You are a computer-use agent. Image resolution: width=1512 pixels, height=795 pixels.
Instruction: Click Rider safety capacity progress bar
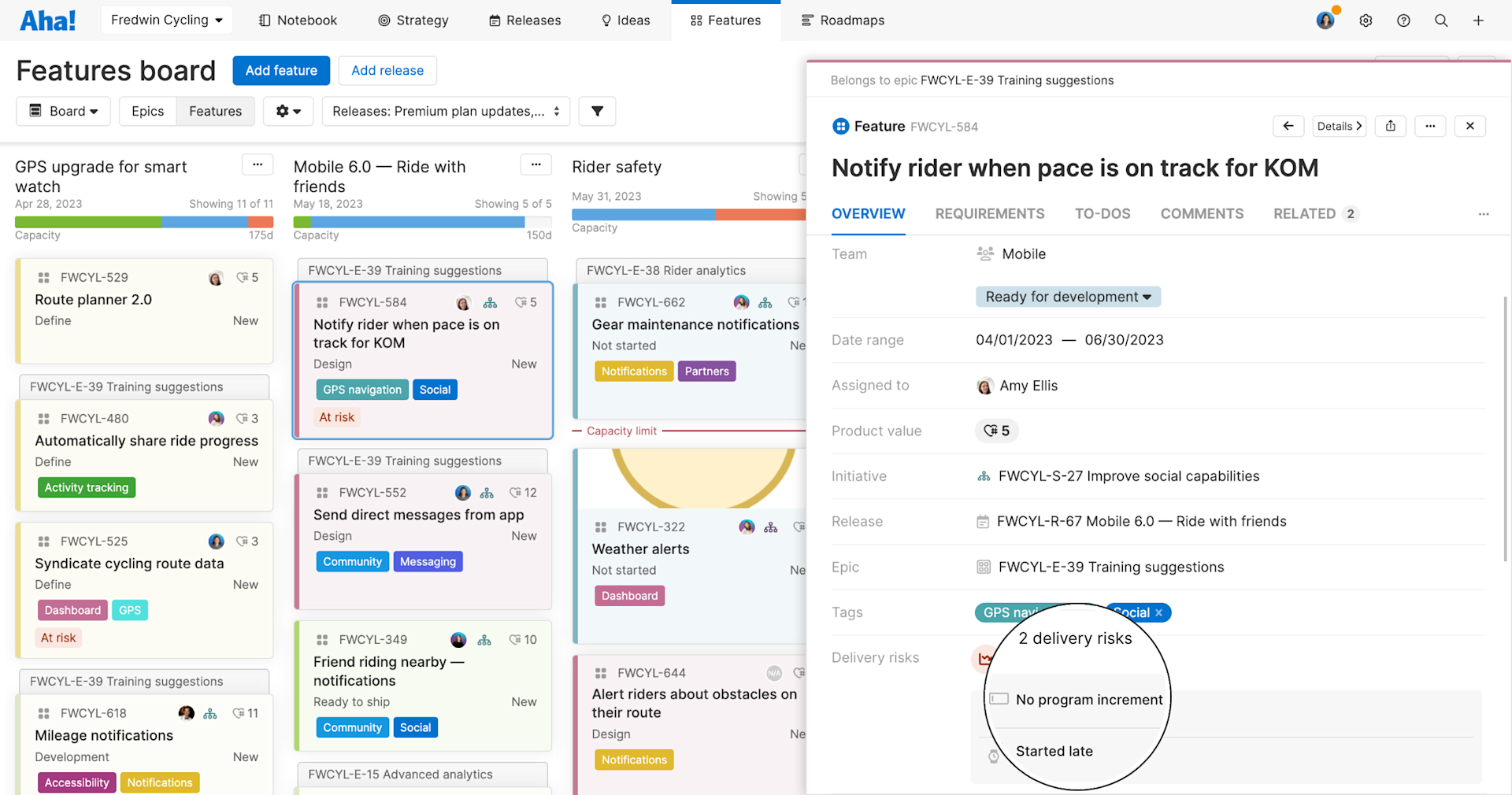(689, 215)
